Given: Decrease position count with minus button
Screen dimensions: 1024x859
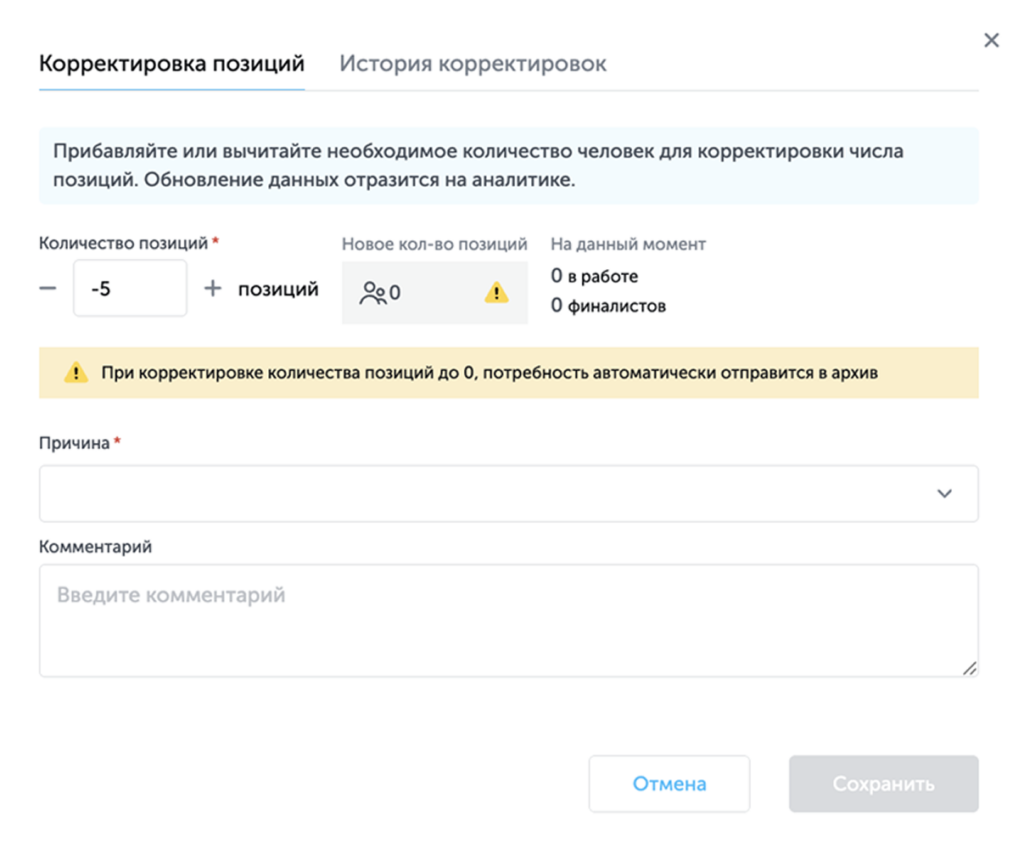Looking at the screenshot, I should click(48, 288).
